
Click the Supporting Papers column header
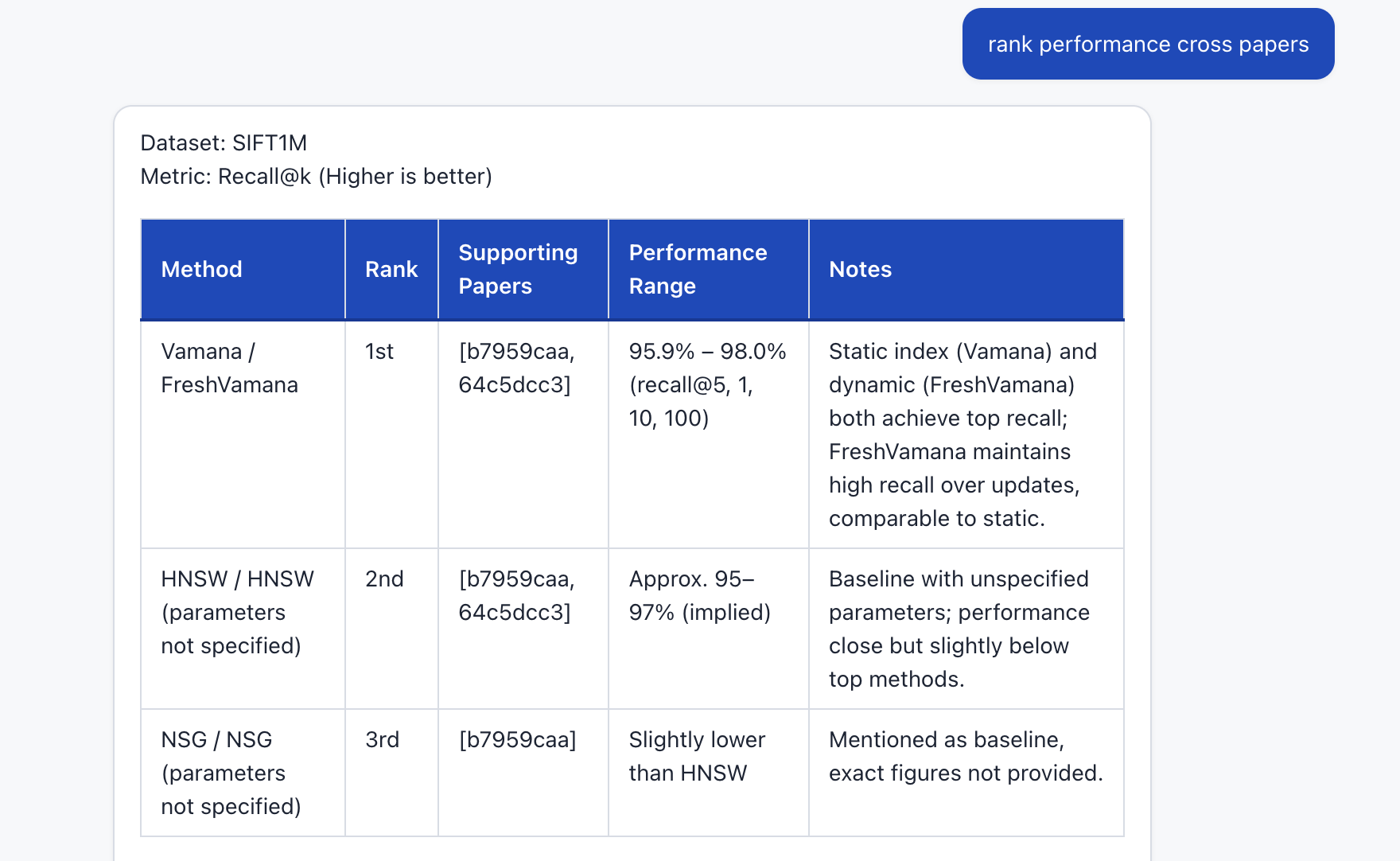pos(518,269)
